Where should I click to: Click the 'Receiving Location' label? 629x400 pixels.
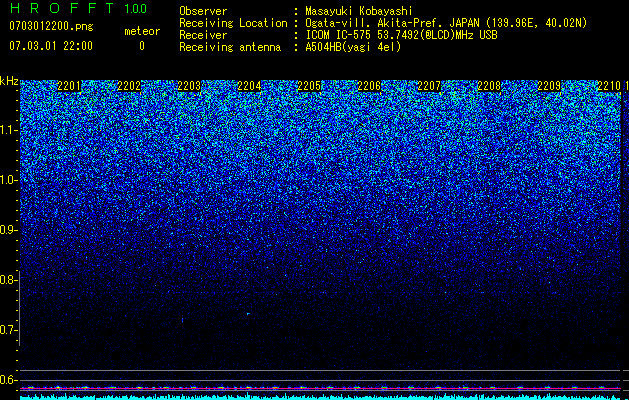point(233,23)
